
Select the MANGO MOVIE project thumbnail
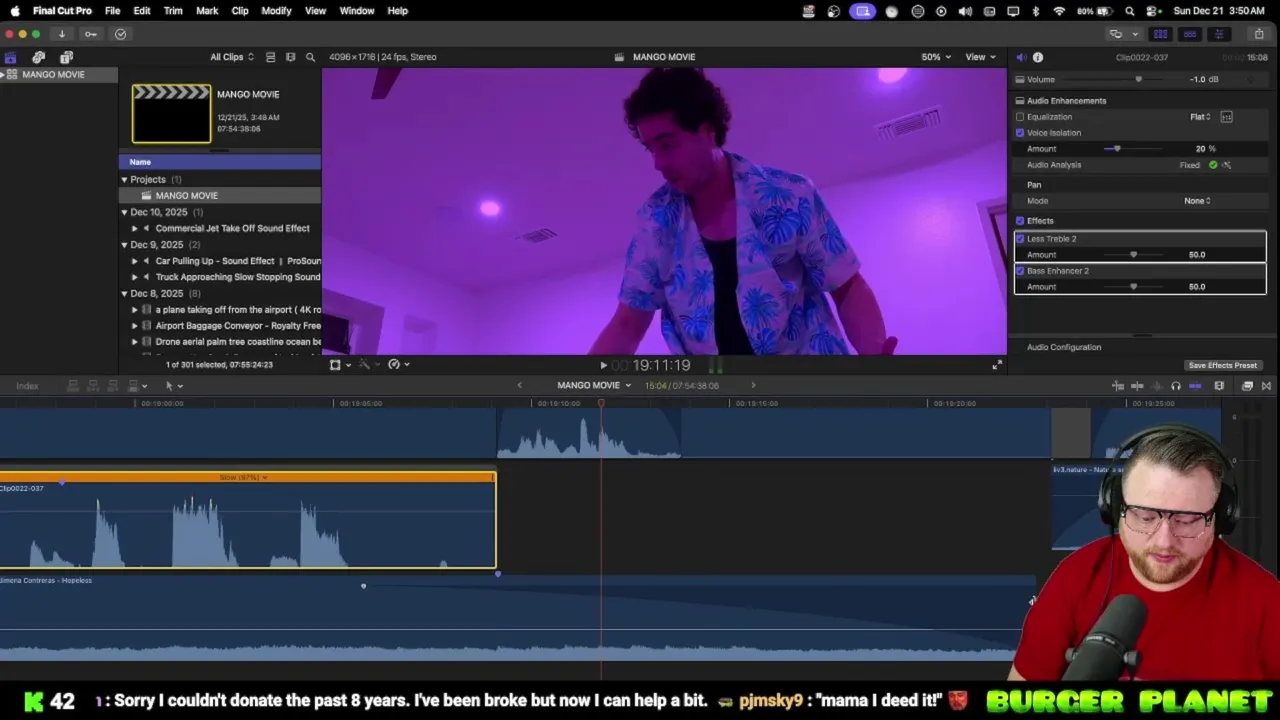172,114
